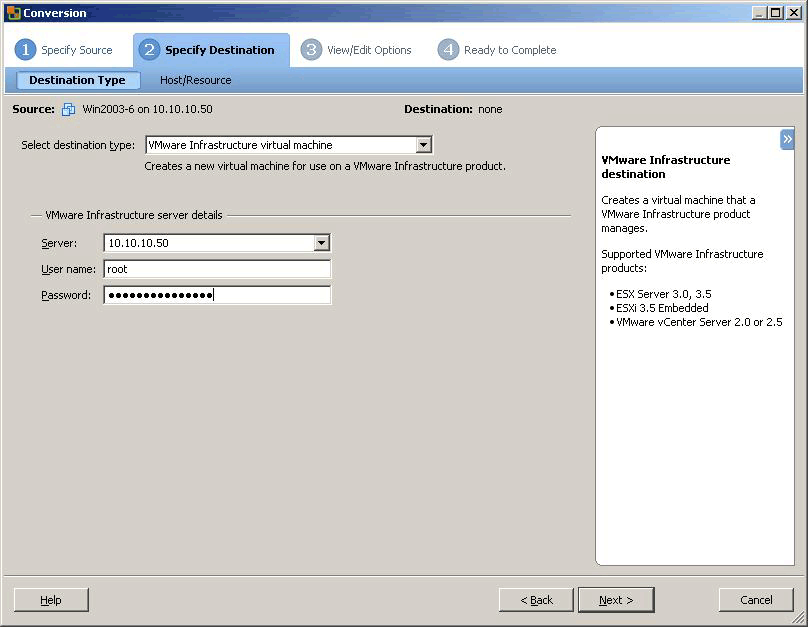
Task: Click the Conversion window title icon
Action: click(13, 13)
